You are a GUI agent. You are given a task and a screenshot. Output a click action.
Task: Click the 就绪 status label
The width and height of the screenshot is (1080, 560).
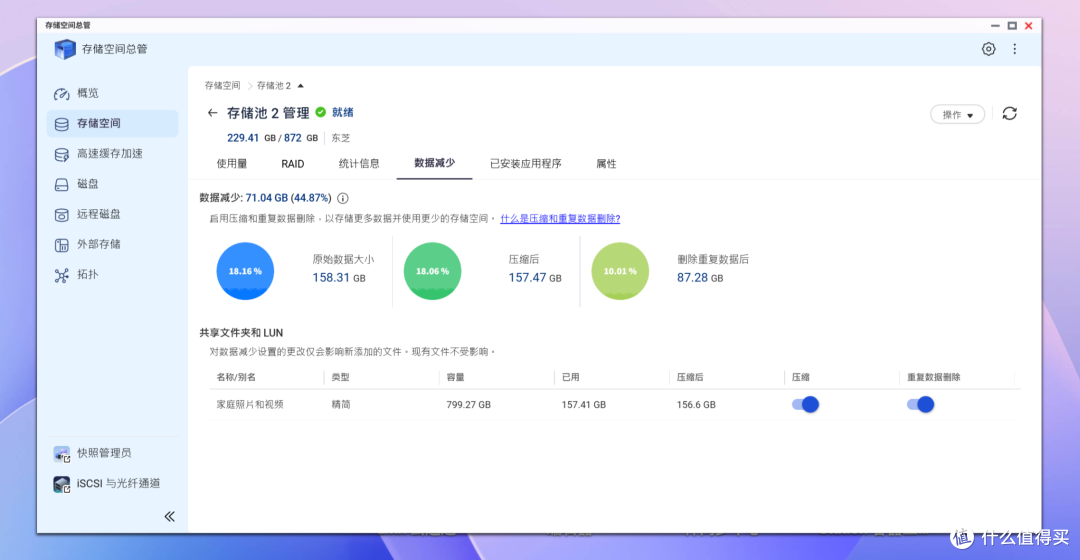point(342,113)
